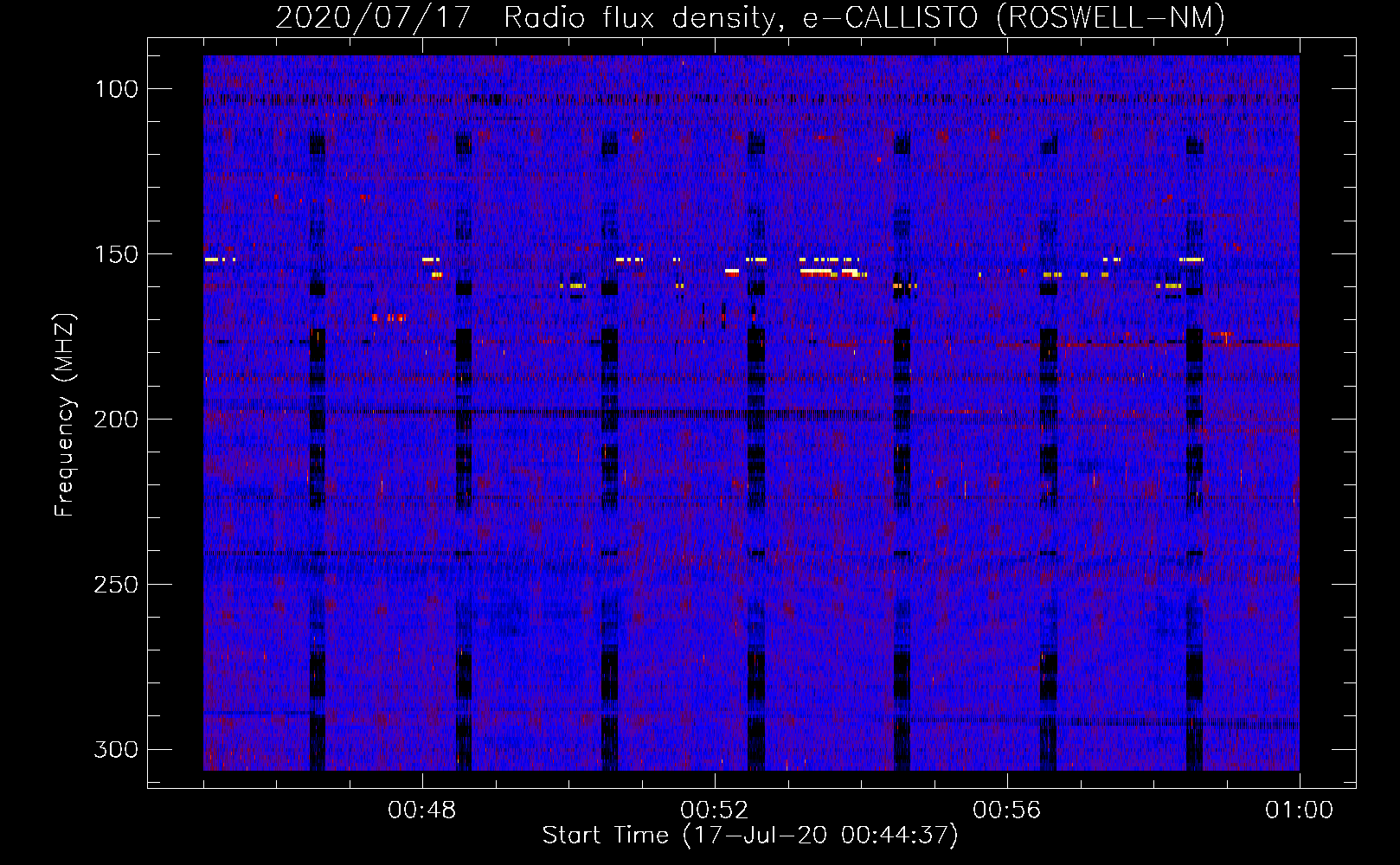Screen dimensions: 1400x865
Task: Click the 00:48 time tick label
Action: coord(422,811)
